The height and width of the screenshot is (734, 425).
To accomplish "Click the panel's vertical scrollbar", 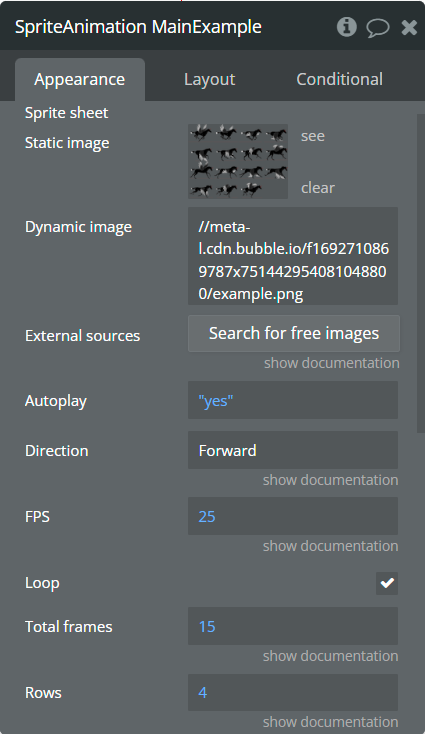I will point(420,274).
